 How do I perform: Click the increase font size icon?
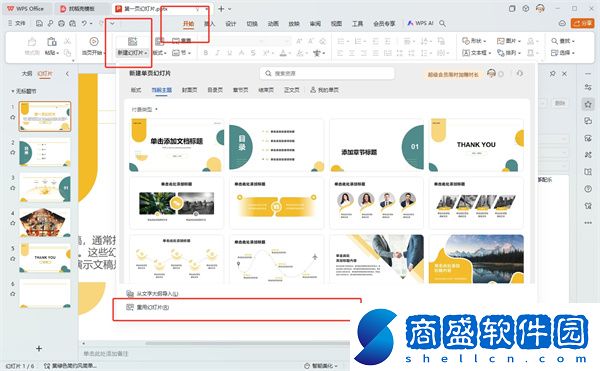point(299,41)
